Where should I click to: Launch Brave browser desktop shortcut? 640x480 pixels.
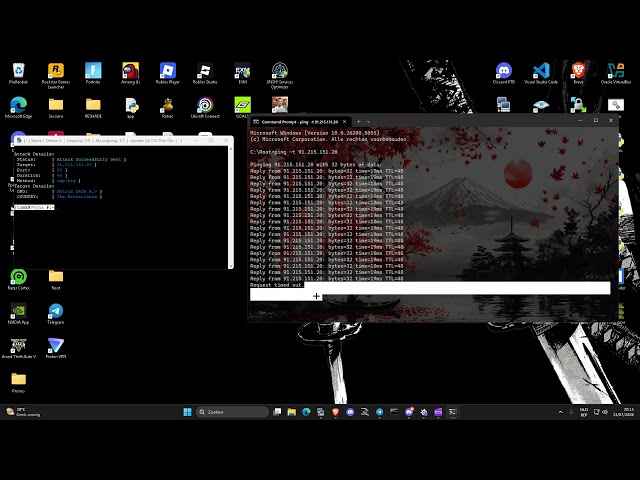(x=578, y=73)
